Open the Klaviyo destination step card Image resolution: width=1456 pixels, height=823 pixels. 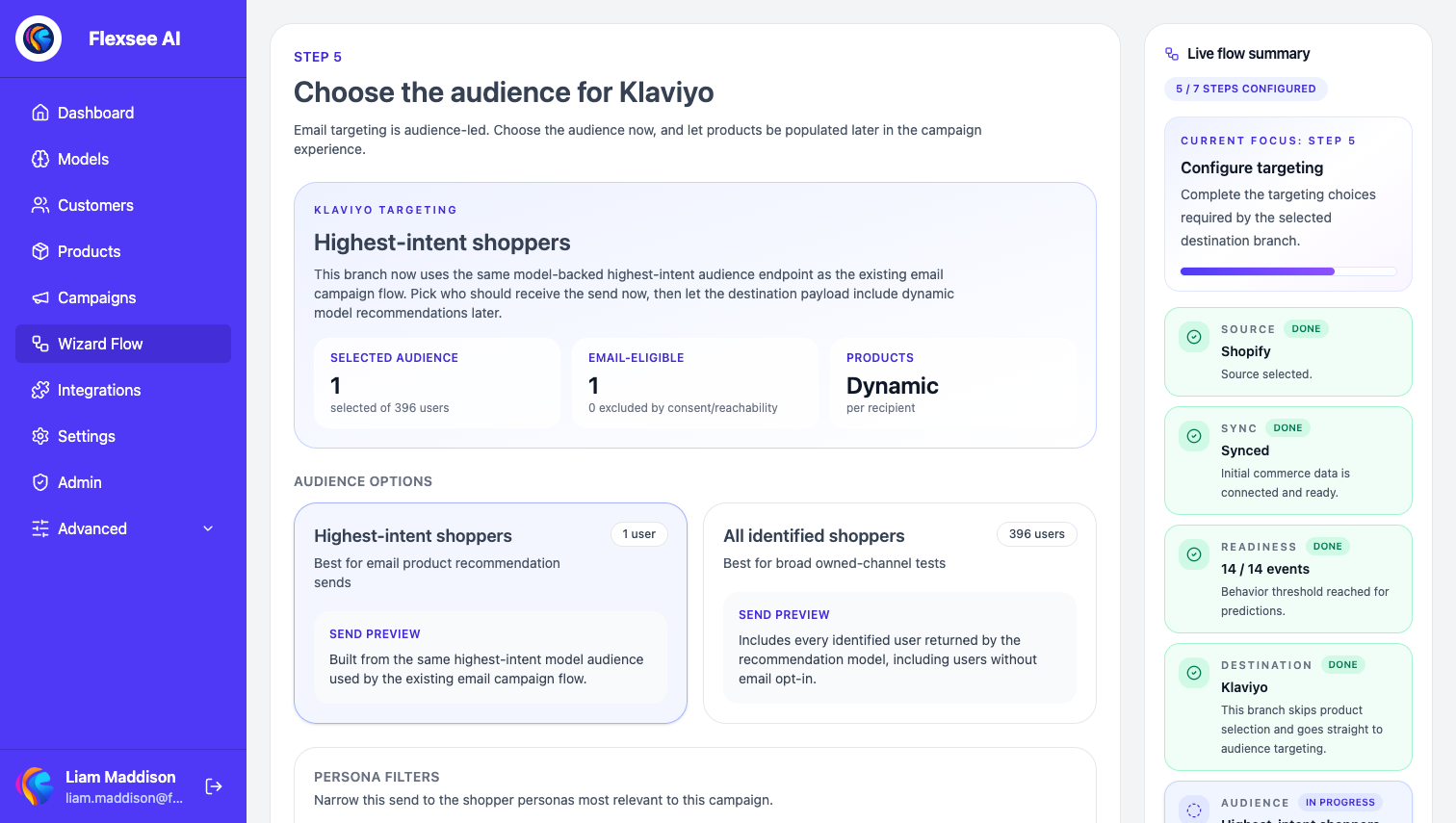(x=1288, y=707)
